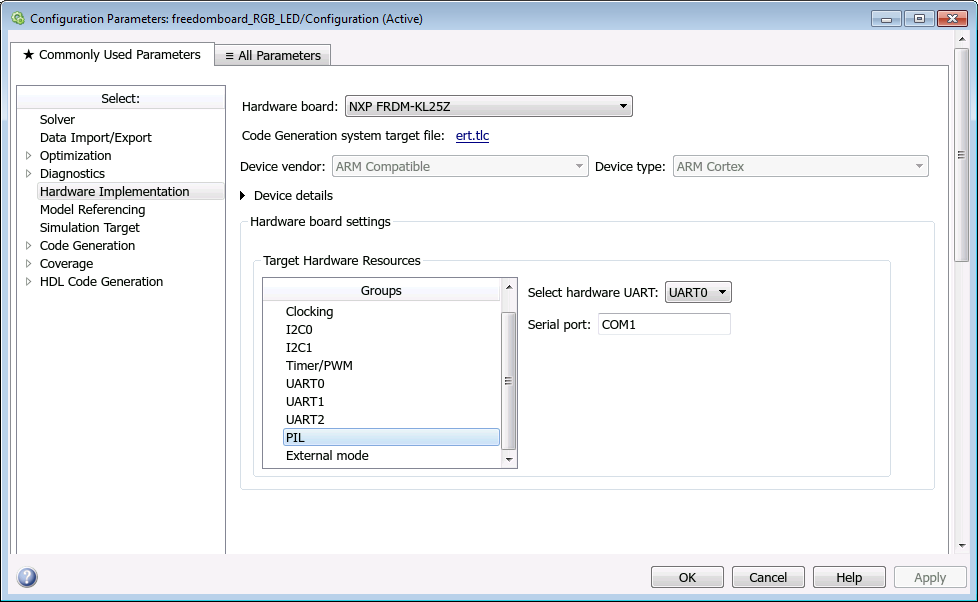Switch to the All Parameters tab
Viewport: 978px width, 602px height.
point(272,55)
